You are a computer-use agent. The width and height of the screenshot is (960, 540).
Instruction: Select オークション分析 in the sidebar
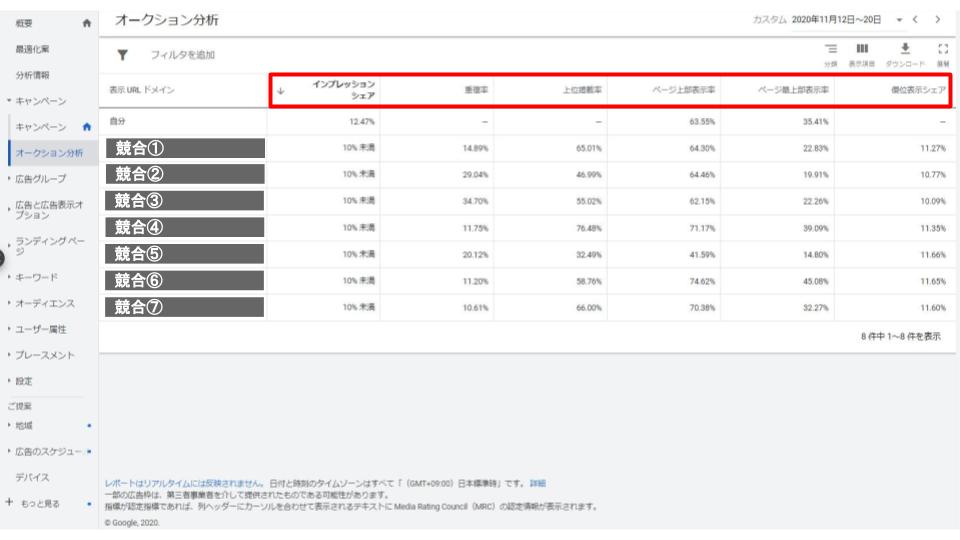click(x=49, y=153)
